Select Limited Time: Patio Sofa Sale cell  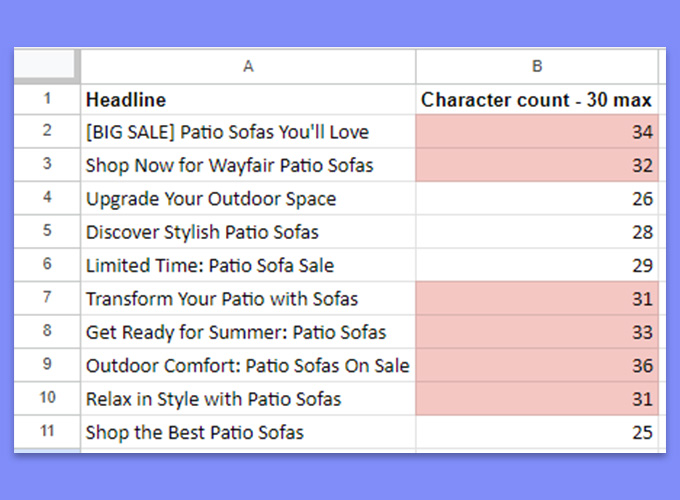coord(248,265)
